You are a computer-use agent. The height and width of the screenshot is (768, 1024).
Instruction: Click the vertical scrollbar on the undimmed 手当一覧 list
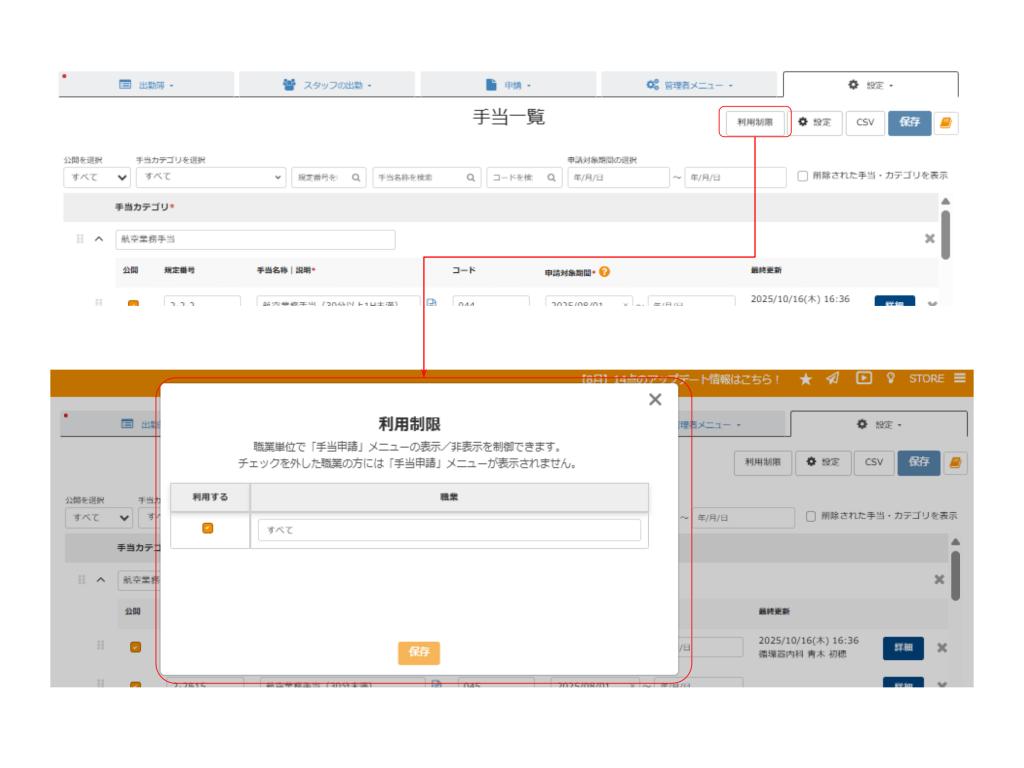945,234
